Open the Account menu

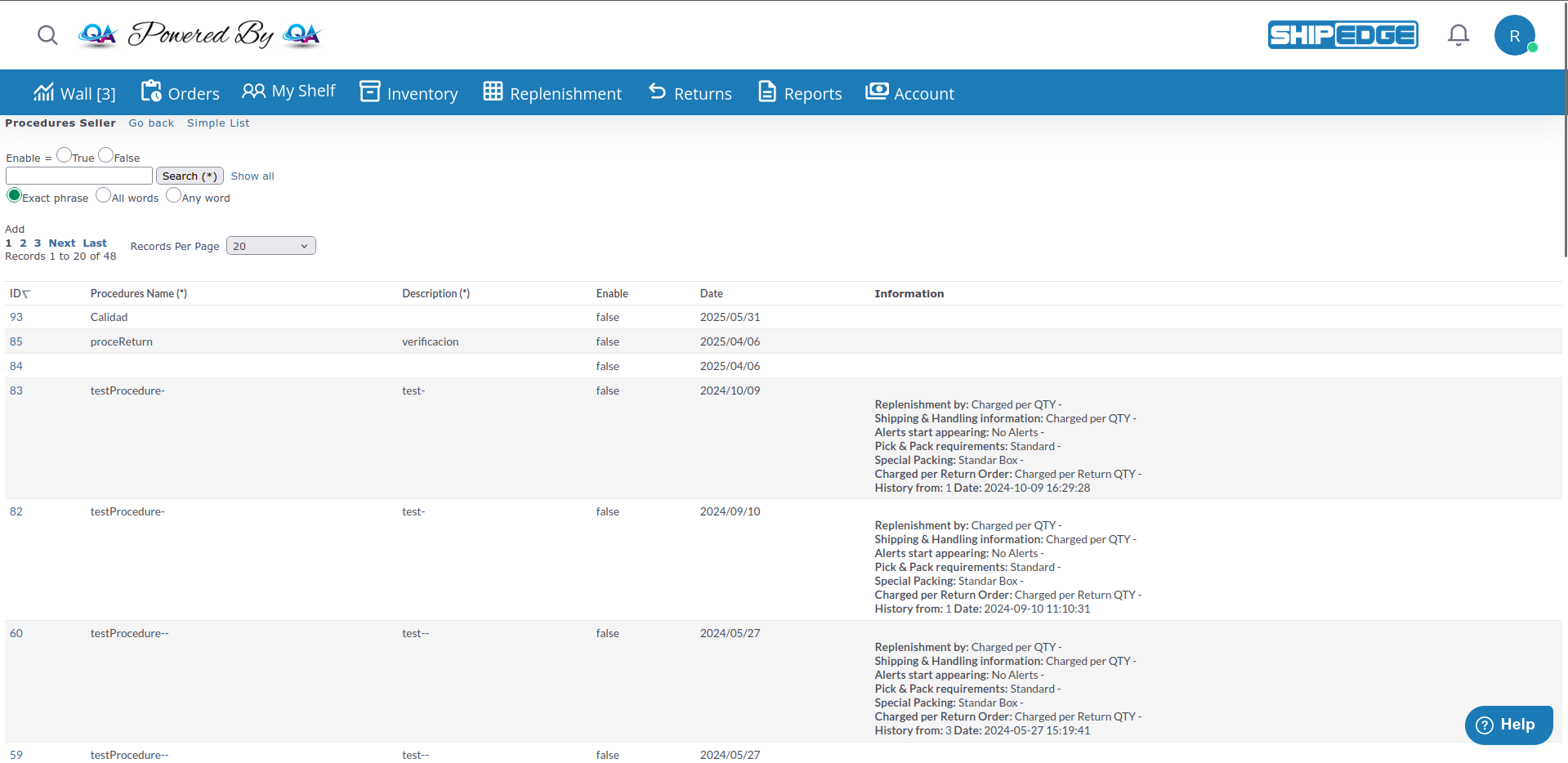[909, 93]
